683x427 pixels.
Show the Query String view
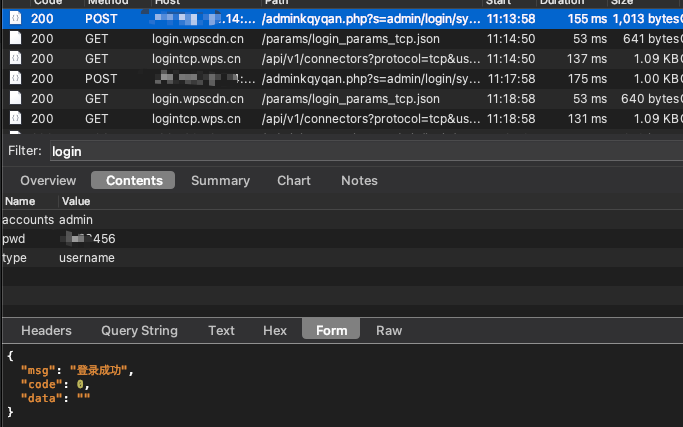pos(139,330)
